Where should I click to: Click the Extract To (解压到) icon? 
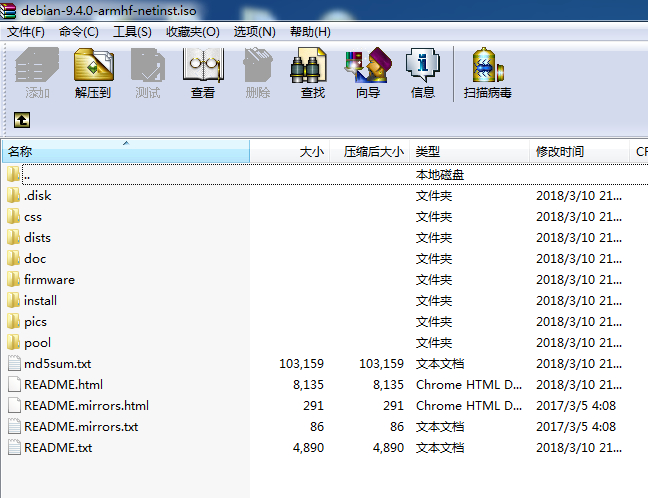click(93, 65)
